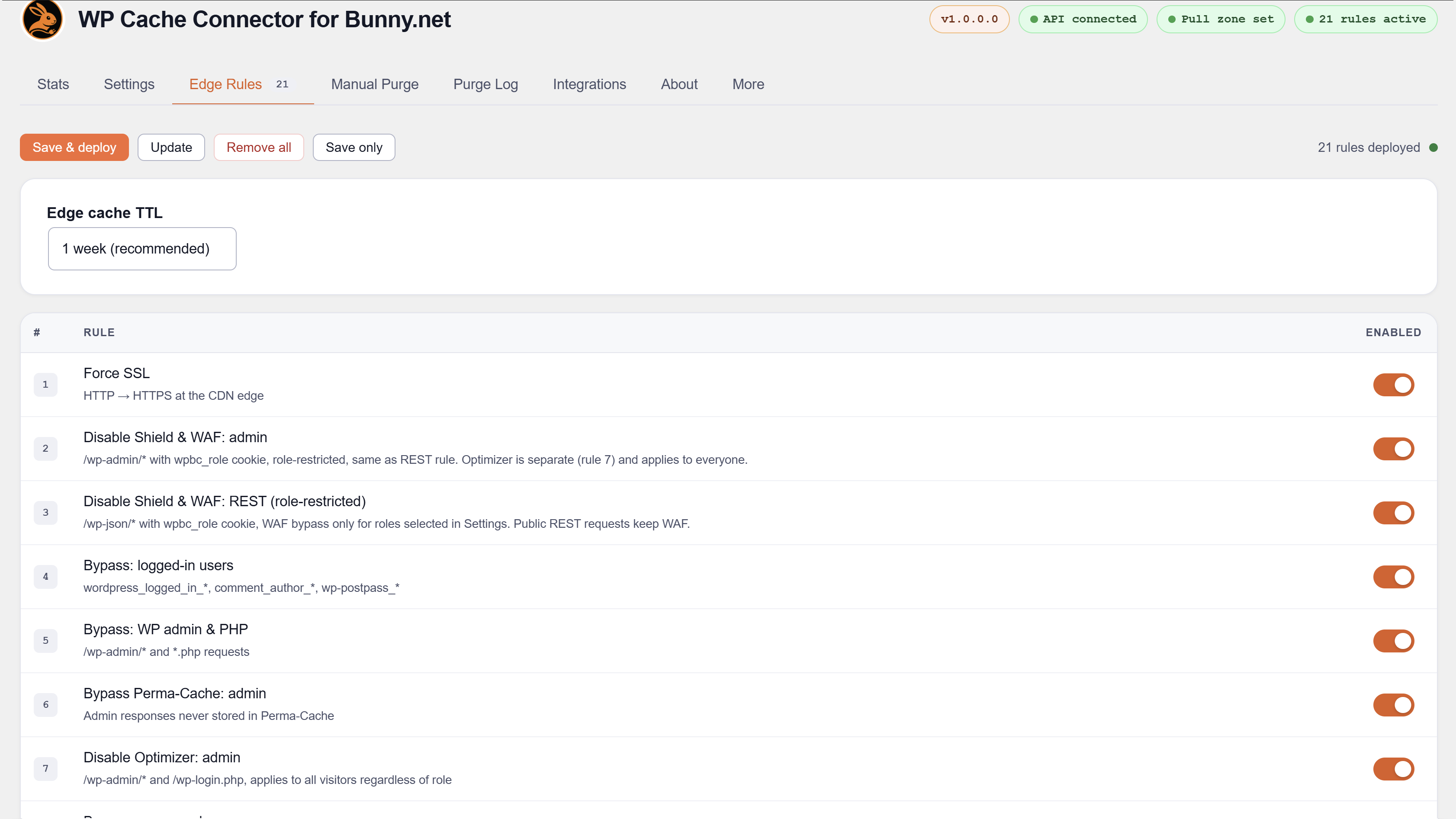Open the Purge Log tab
Image resolution: width=1456 pixels, height=819 pixels.
tap(485, 84)
